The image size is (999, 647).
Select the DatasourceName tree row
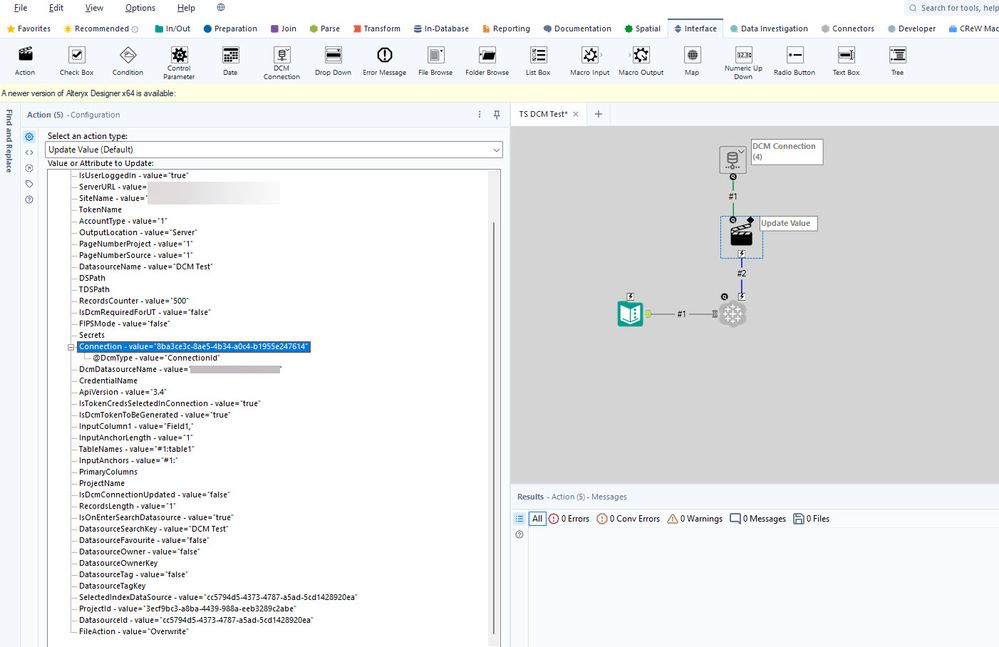tap(145, 267)
